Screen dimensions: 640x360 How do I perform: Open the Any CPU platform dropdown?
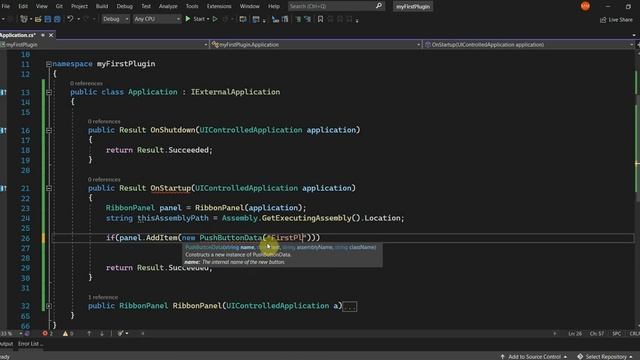click(157, 19)
